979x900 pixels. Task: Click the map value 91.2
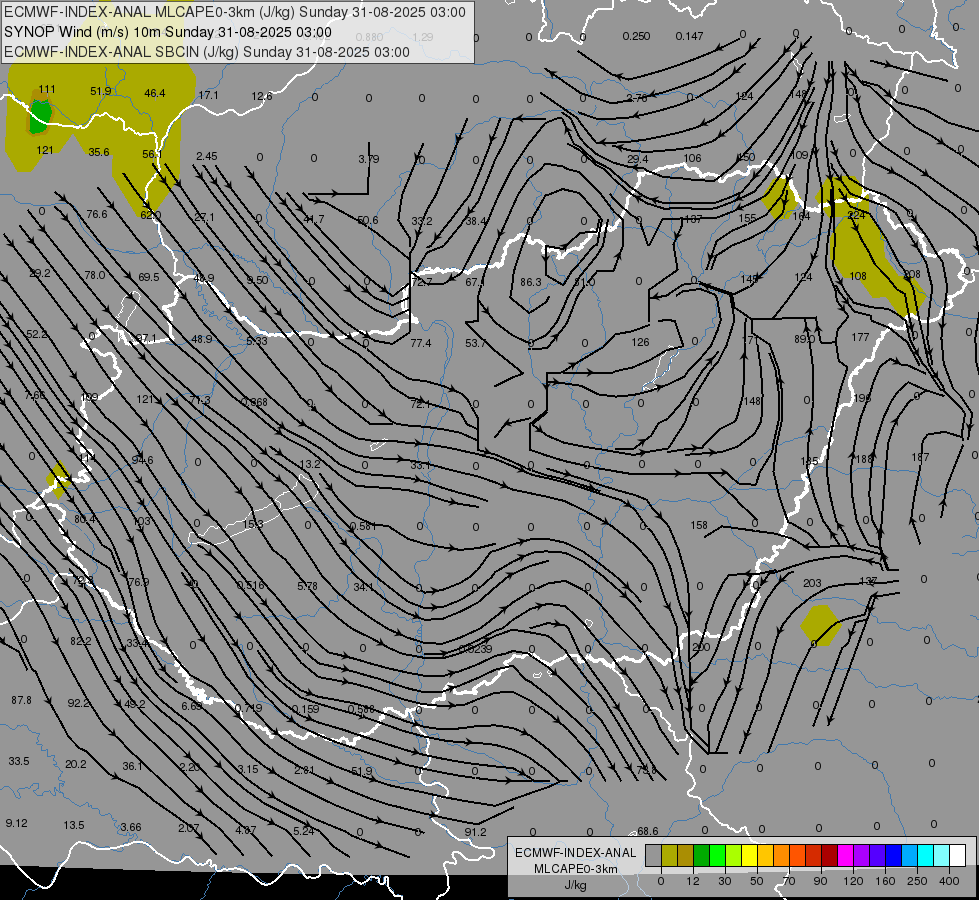475,831
